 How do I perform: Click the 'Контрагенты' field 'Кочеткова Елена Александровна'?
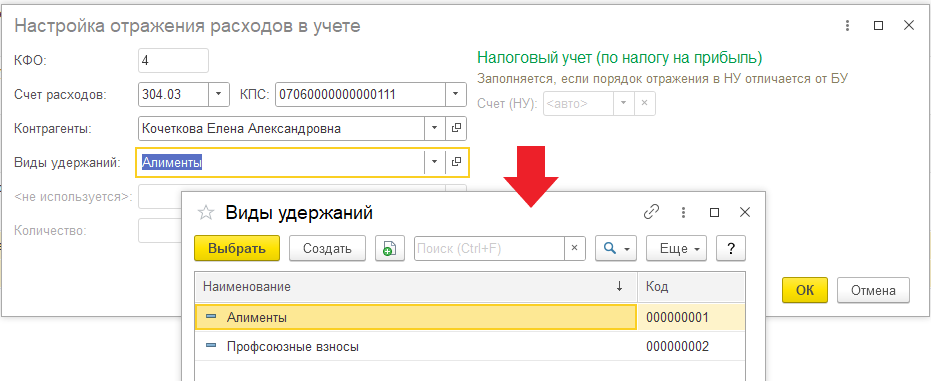click(280, 128)
